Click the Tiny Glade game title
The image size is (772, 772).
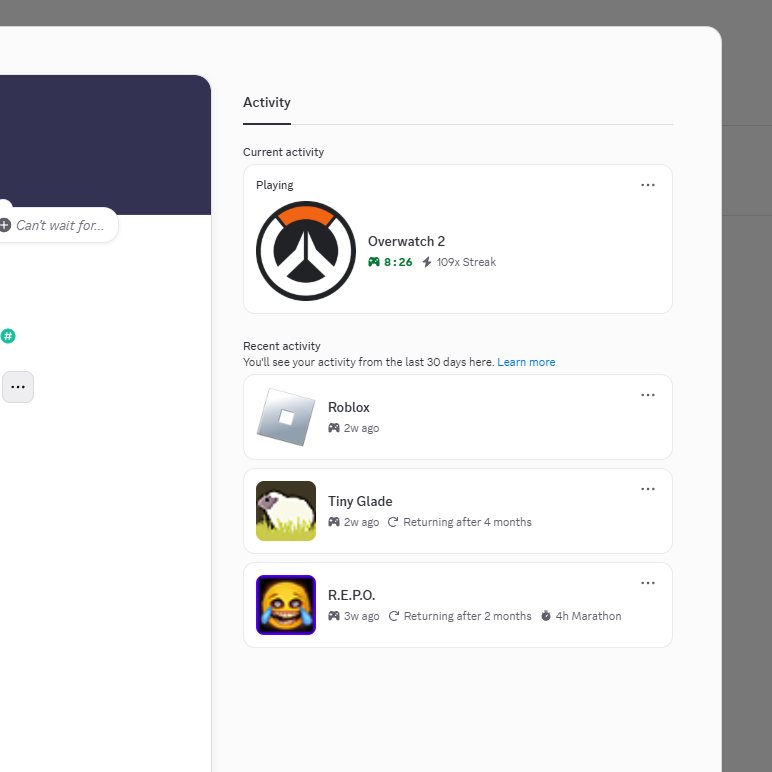[360, 501]
